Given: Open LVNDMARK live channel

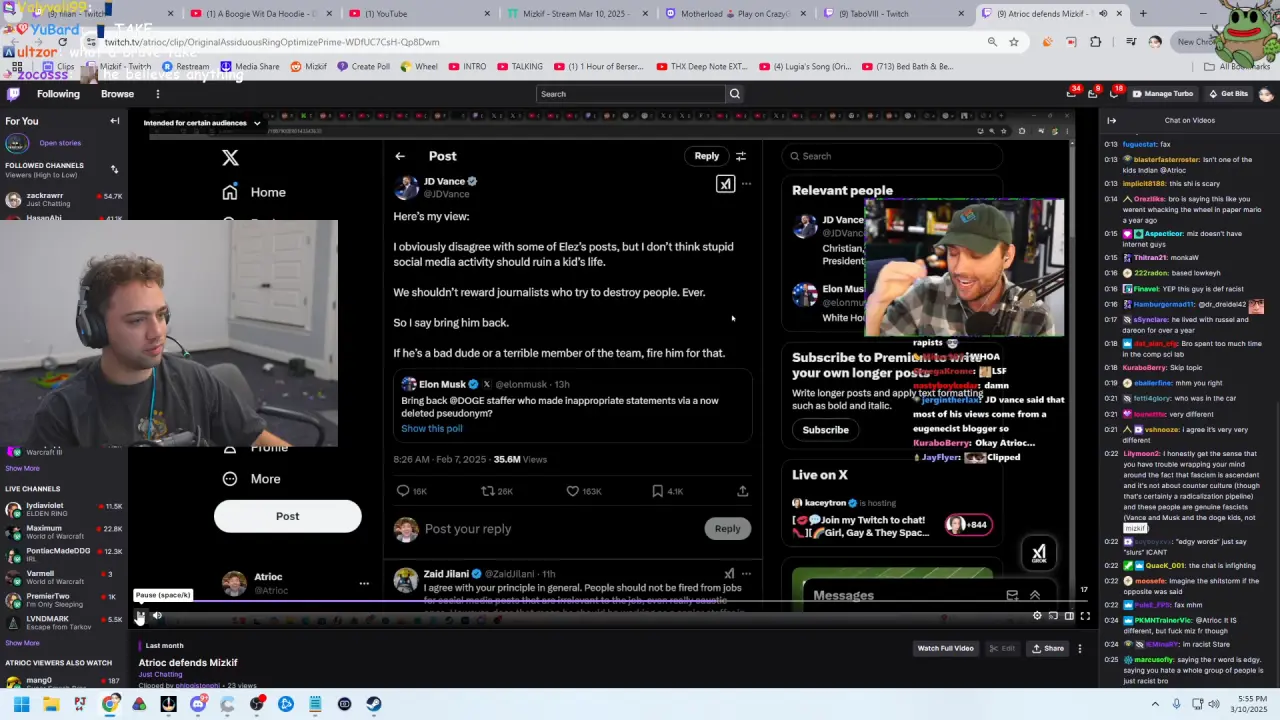Looking at the screenshot, I should tap(64, 623).
